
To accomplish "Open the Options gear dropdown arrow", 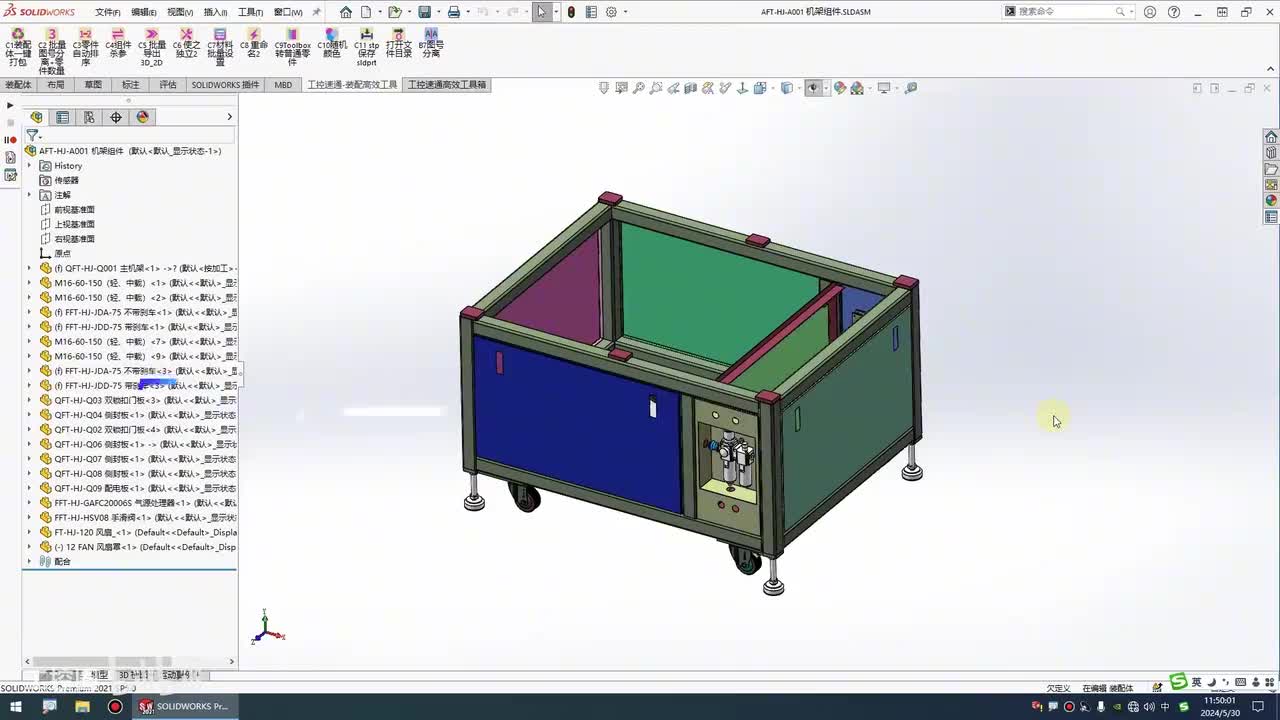I will click(x=625, y=12).
